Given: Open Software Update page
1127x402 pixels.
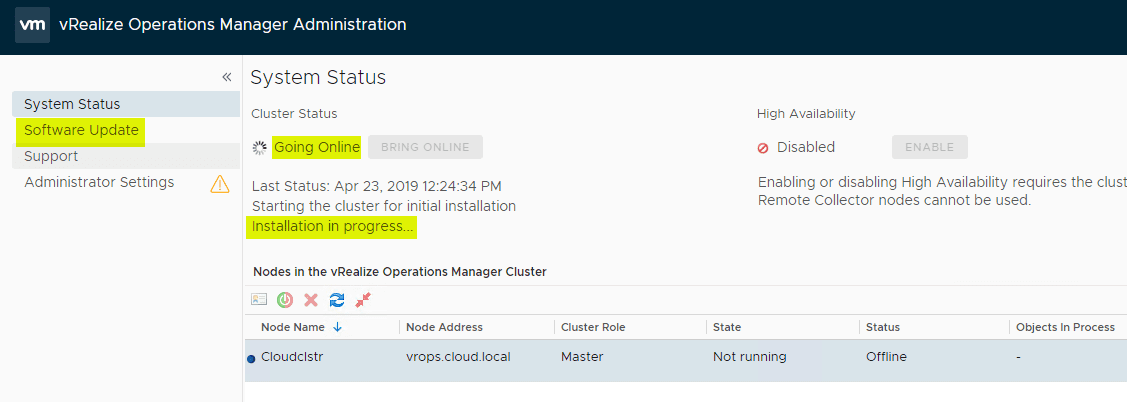Looking at the screenshot, I should point(81,130).
